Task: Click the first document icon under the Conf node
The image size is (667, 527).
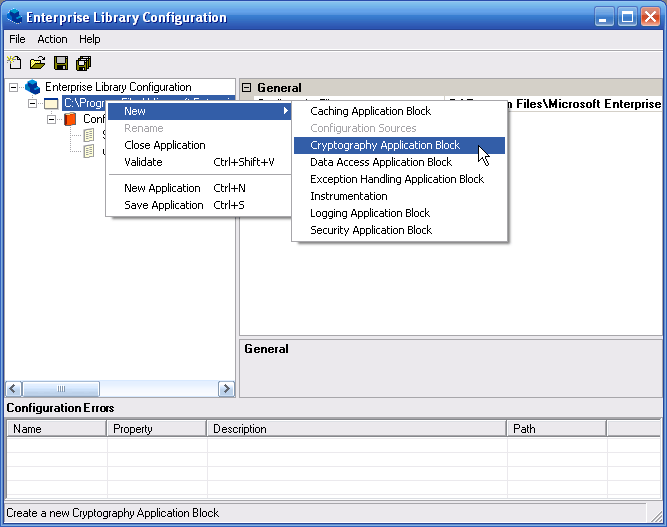Action: click(x=89, y=135)
